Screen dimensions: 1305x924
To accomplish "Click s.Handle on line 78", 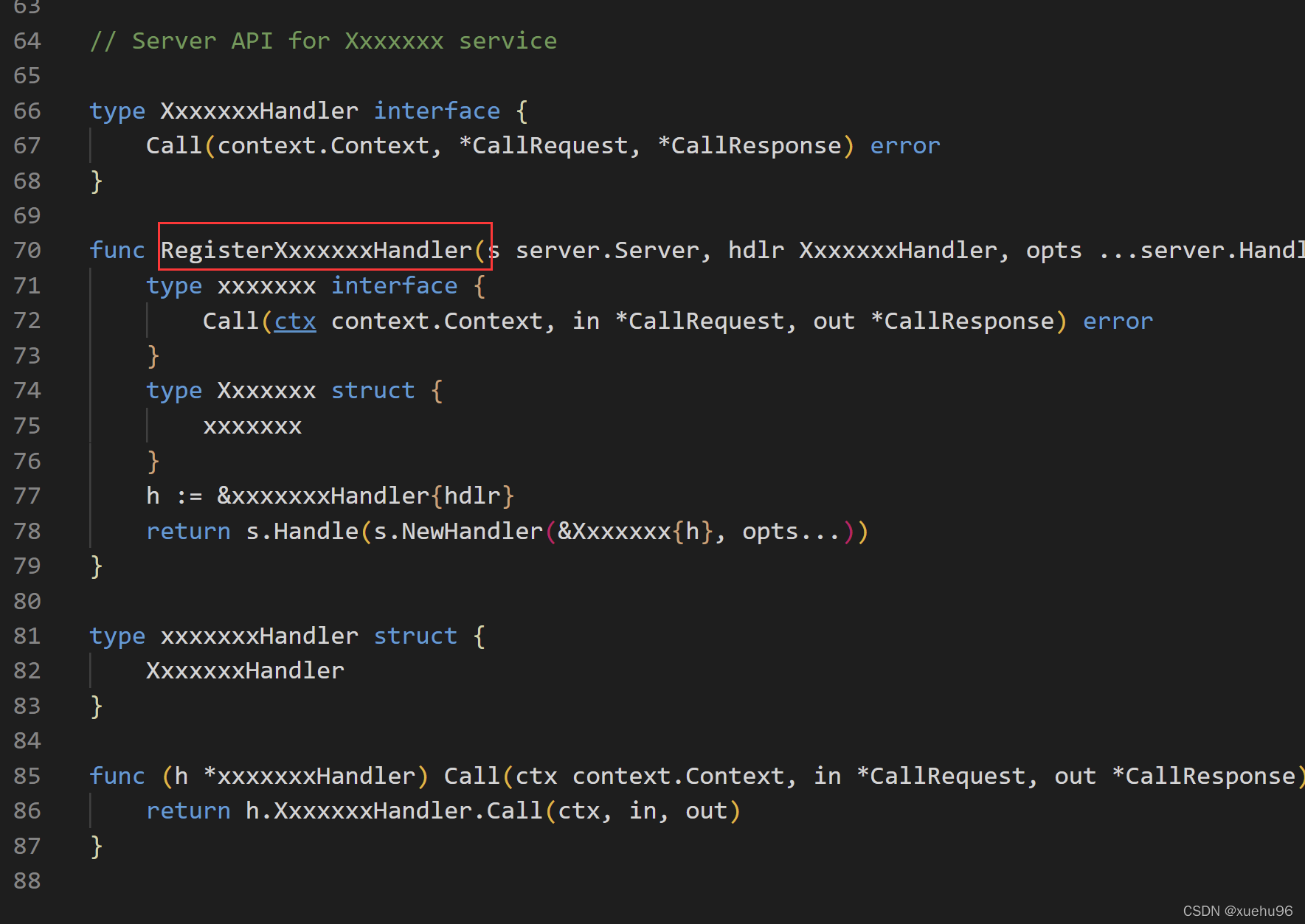I will tap(302, 531).
